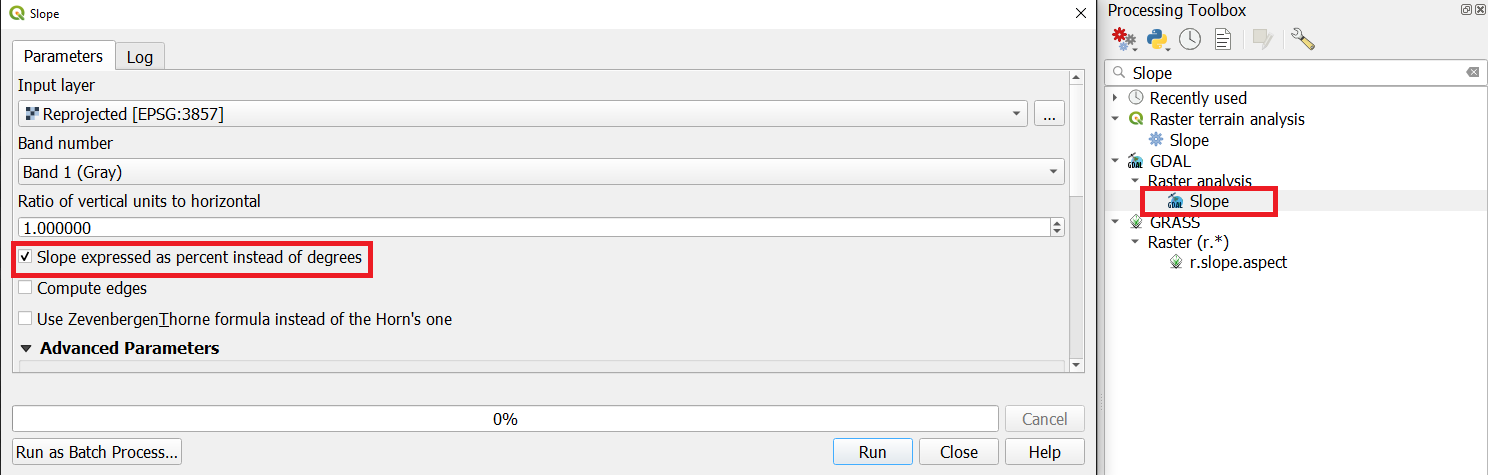The width and height of the screenshot is (1488, 475).
Task: Open toolbox Options wrench icon
Action: tap(1302, 39)
